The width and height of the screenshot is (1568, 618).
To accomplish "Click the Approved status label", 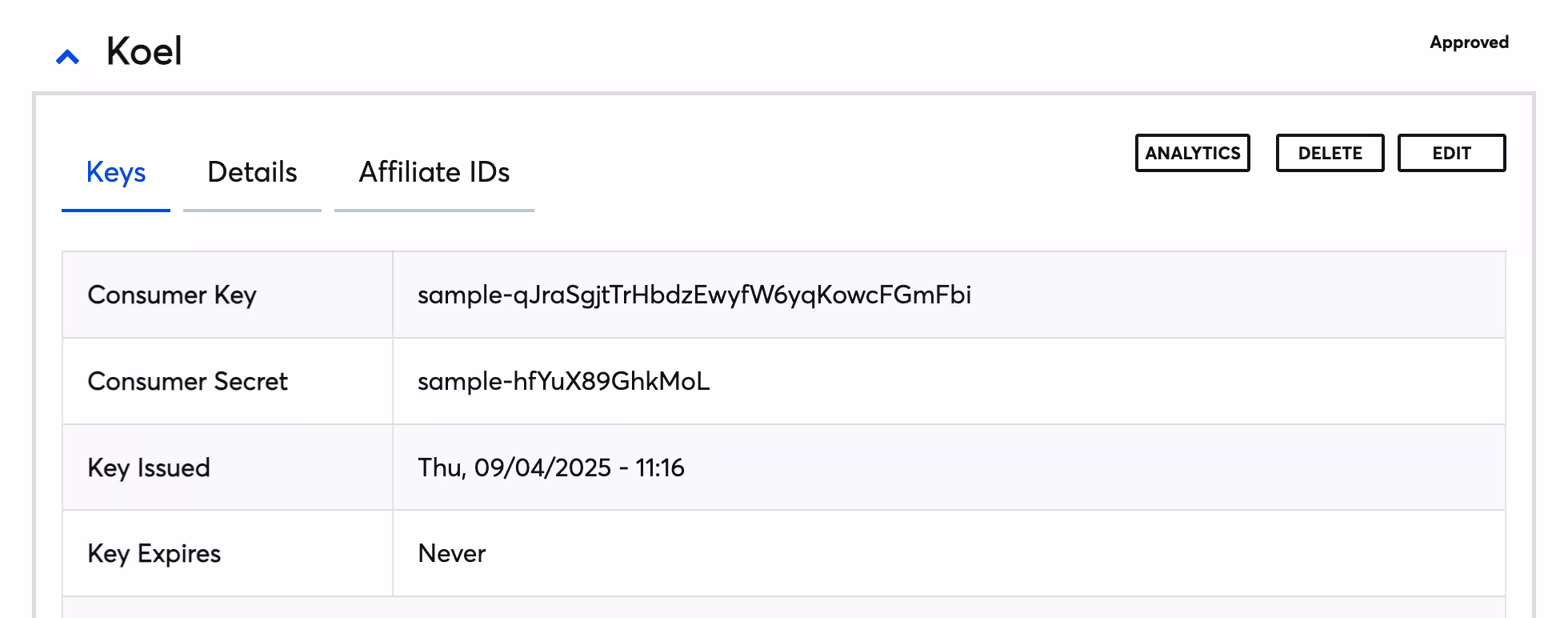I will pos(1469,42).
